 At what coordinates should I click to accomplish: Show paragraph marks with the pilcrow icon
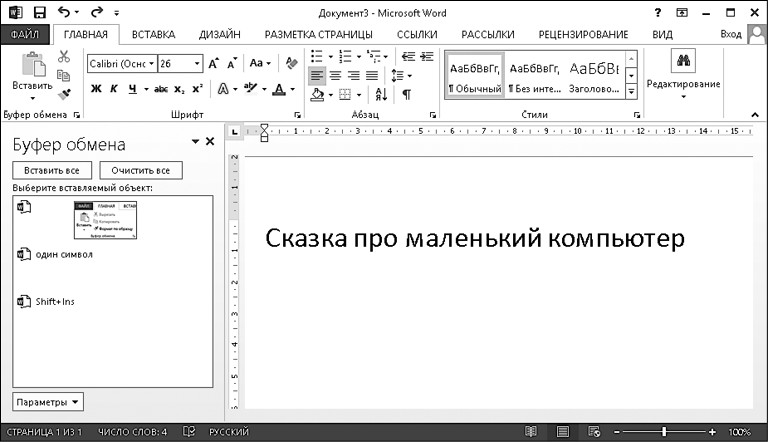point(407,94)
